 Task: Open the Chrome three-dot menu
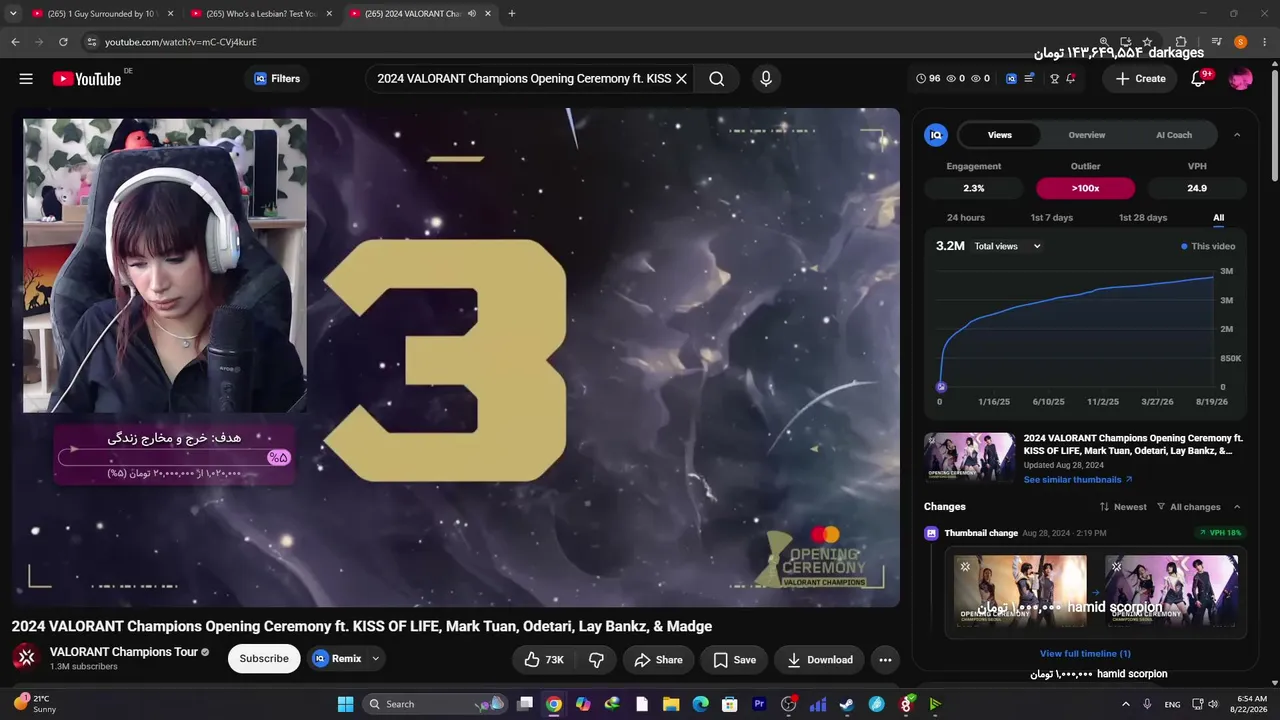pos(1264,42)
